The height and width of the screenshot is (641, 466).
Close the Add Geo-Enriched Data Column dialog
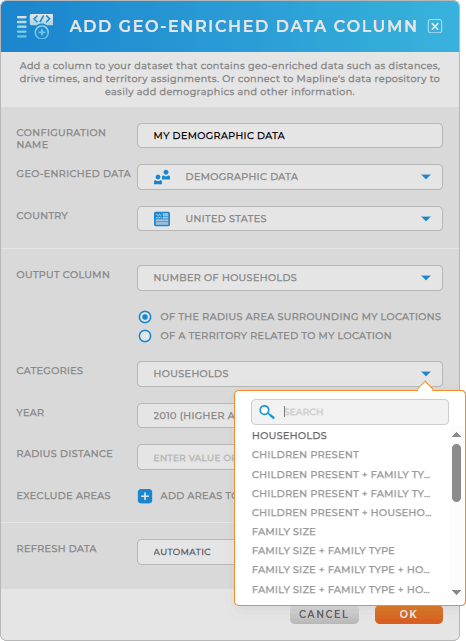pos(435,27)
